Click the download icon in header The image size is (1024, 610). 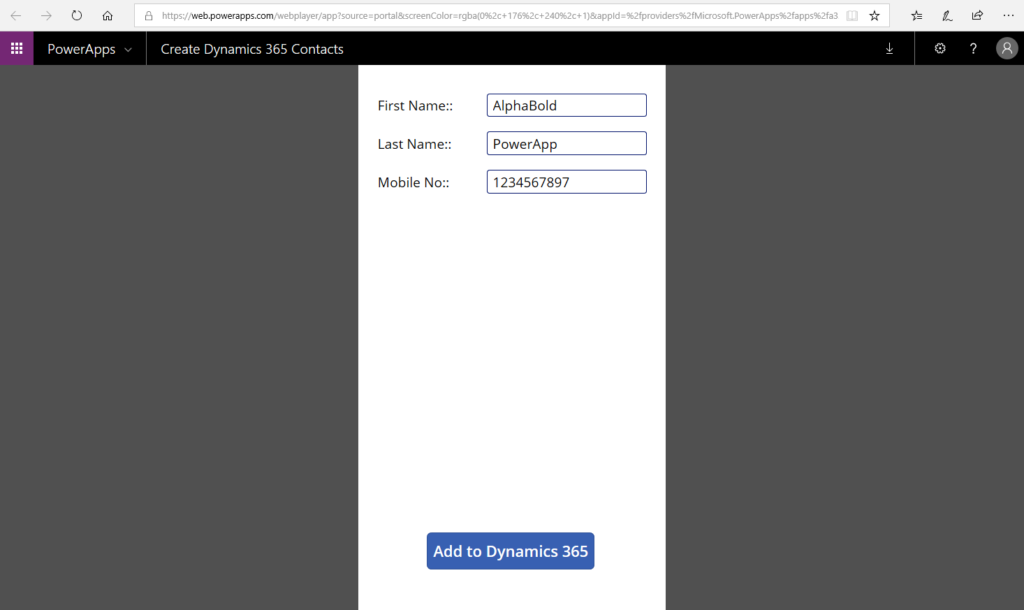(x=889, y=49)
